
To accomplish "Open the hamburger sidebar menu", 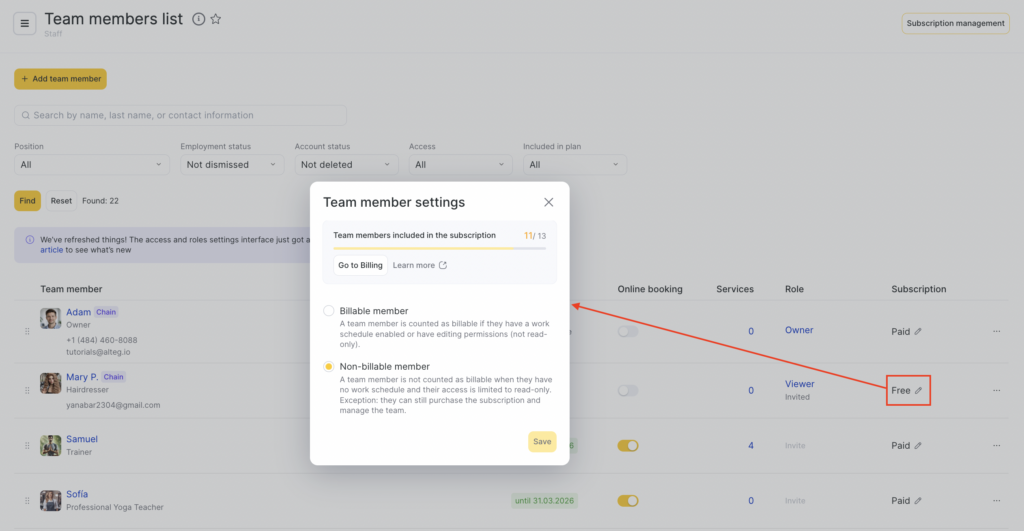I will click(25, 23).
